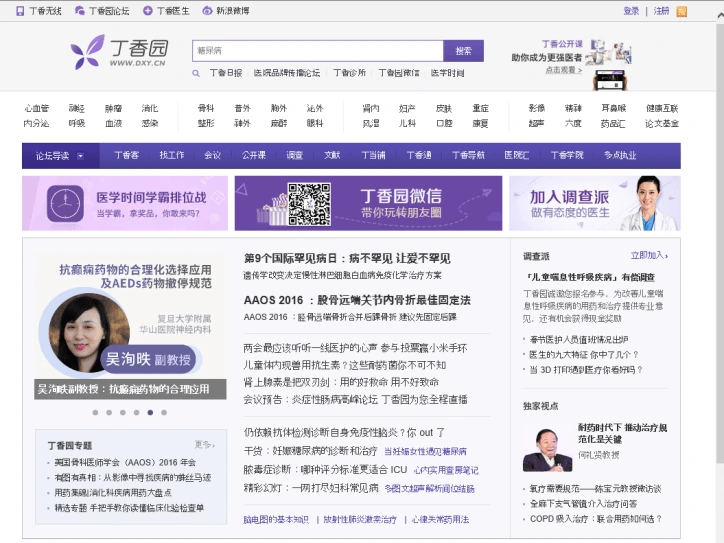724x543 pixels.
Task: Open 美国骨科医师学会 (AAOS) 2016 年会 topic
Action: [125, 462]
